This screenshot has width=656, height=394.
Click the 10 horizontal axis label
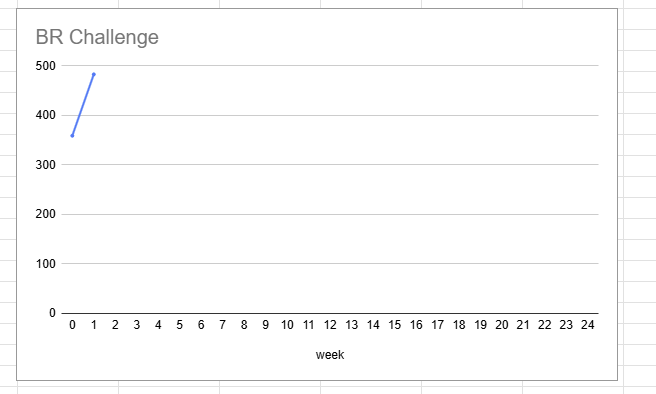287,325
